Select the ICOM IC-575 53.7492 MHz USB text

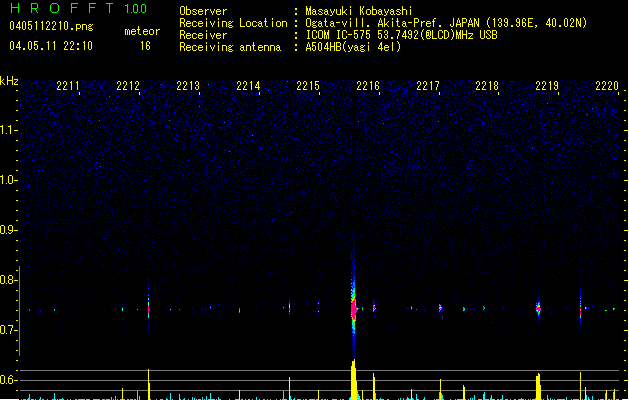402,35
